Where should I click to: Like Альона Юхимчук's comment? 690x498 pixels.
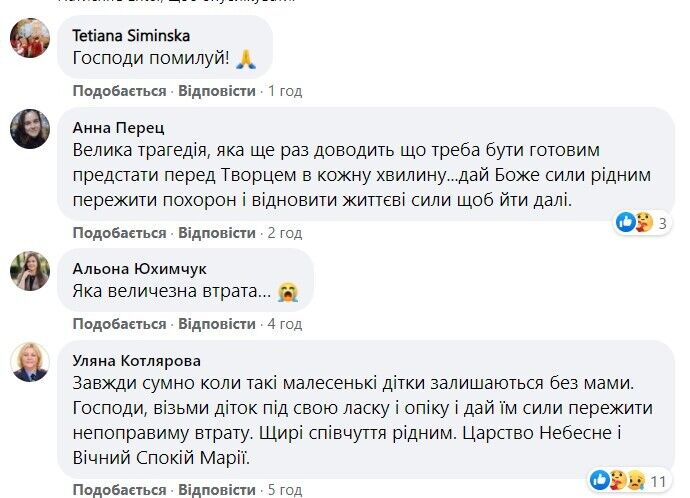[x=119, y=324]
